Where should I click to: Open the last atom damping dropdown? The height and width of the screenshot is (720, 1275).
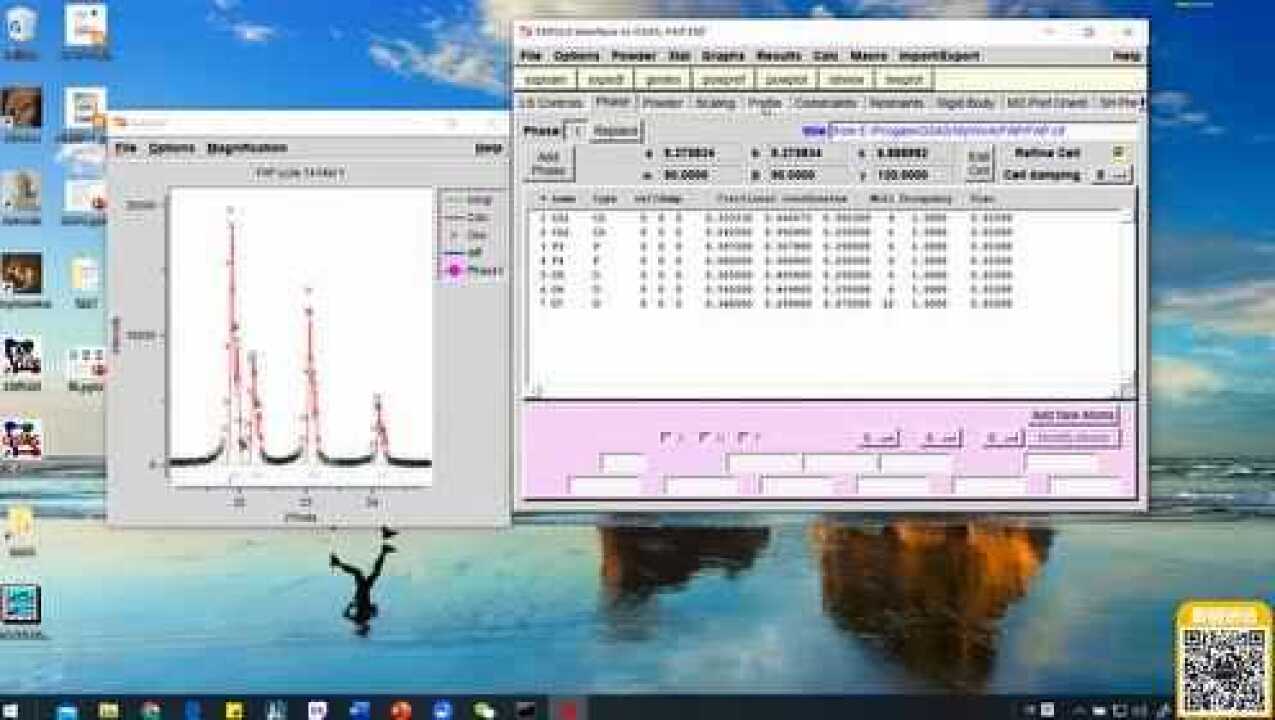(1002, 438)
